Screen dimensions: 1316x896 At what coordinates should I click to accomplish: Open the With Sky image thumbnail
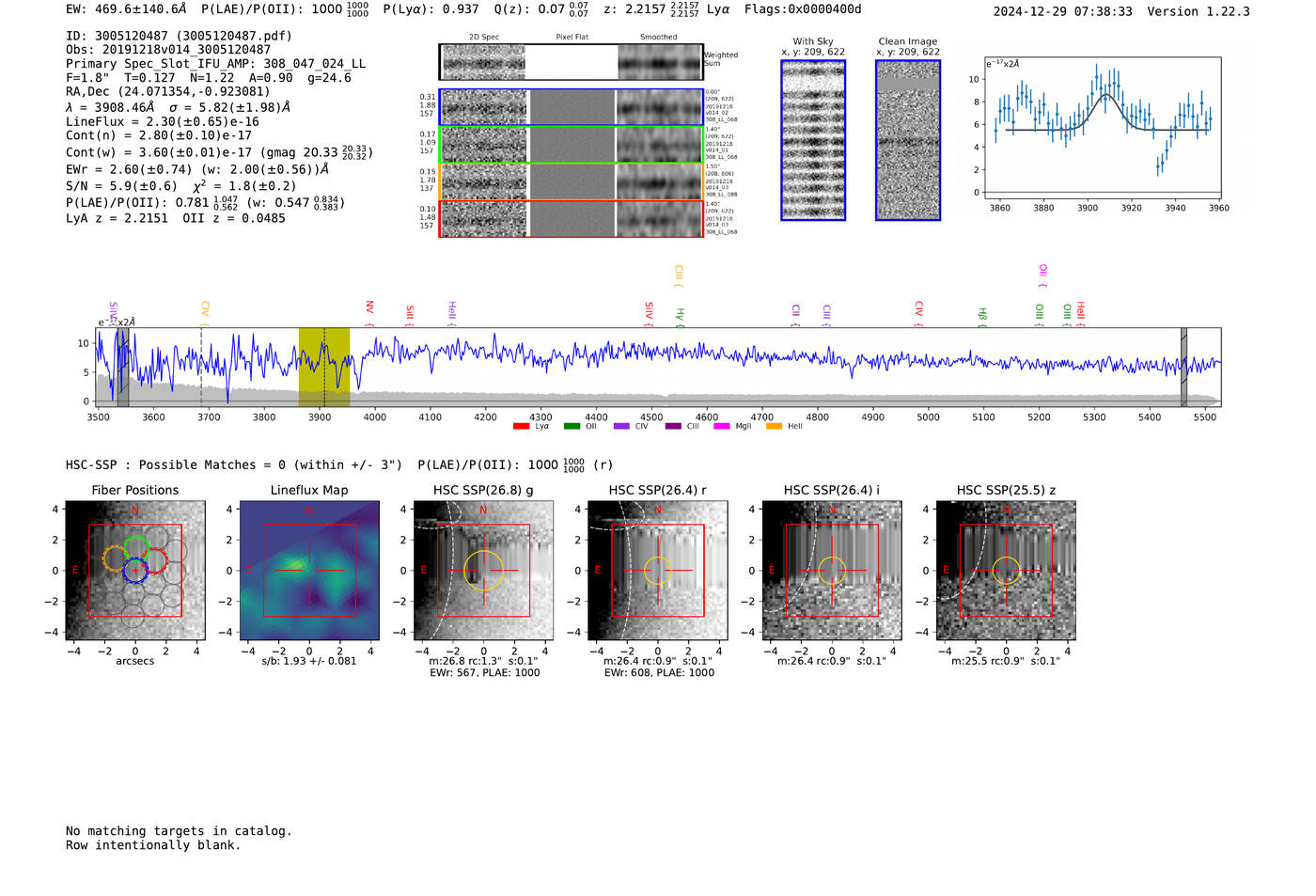(x=813, y=140)
